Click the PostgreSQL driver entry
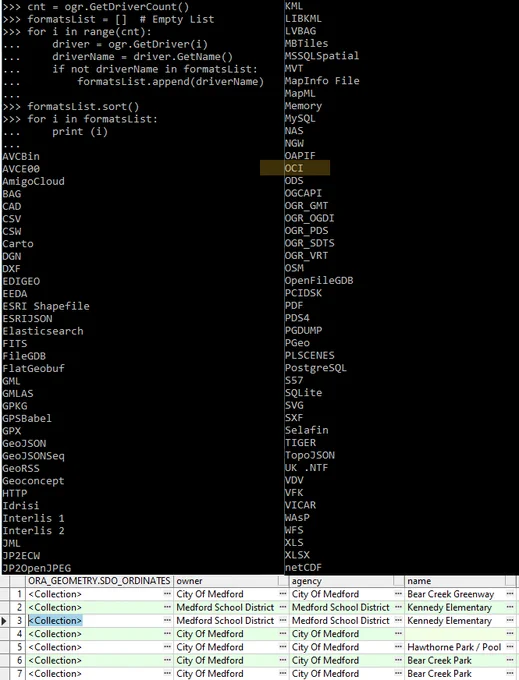This screenshot has height=680, width=519. (x=315, y=368)
